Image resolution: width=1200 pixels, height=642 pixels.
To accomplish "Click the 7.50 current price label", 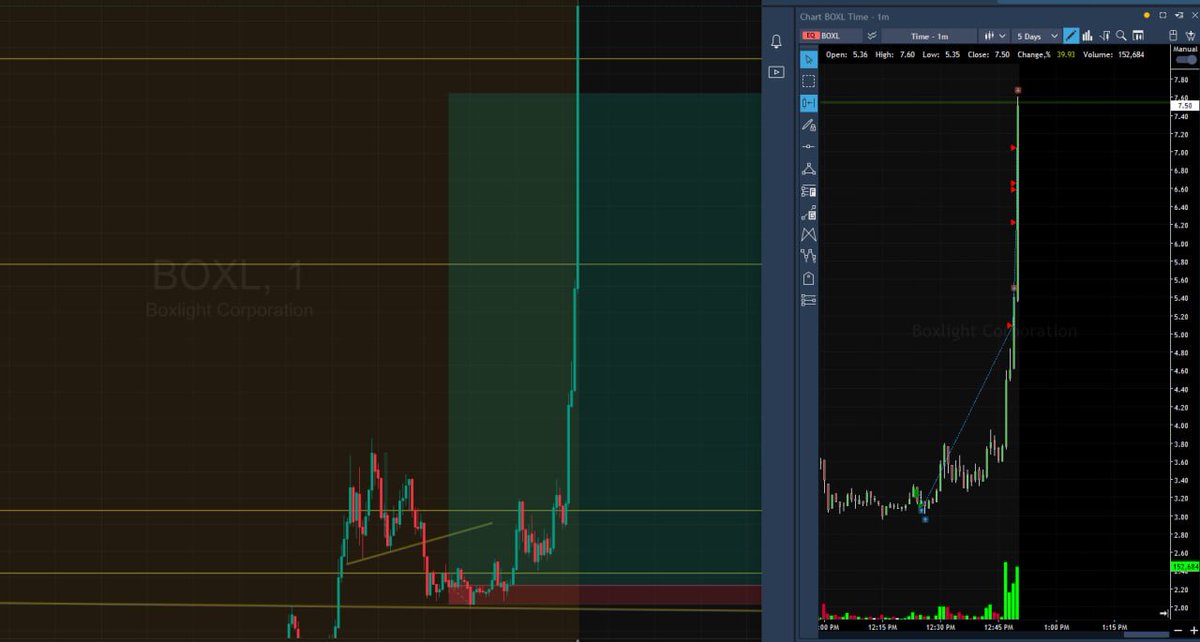I will [1183, 105].
